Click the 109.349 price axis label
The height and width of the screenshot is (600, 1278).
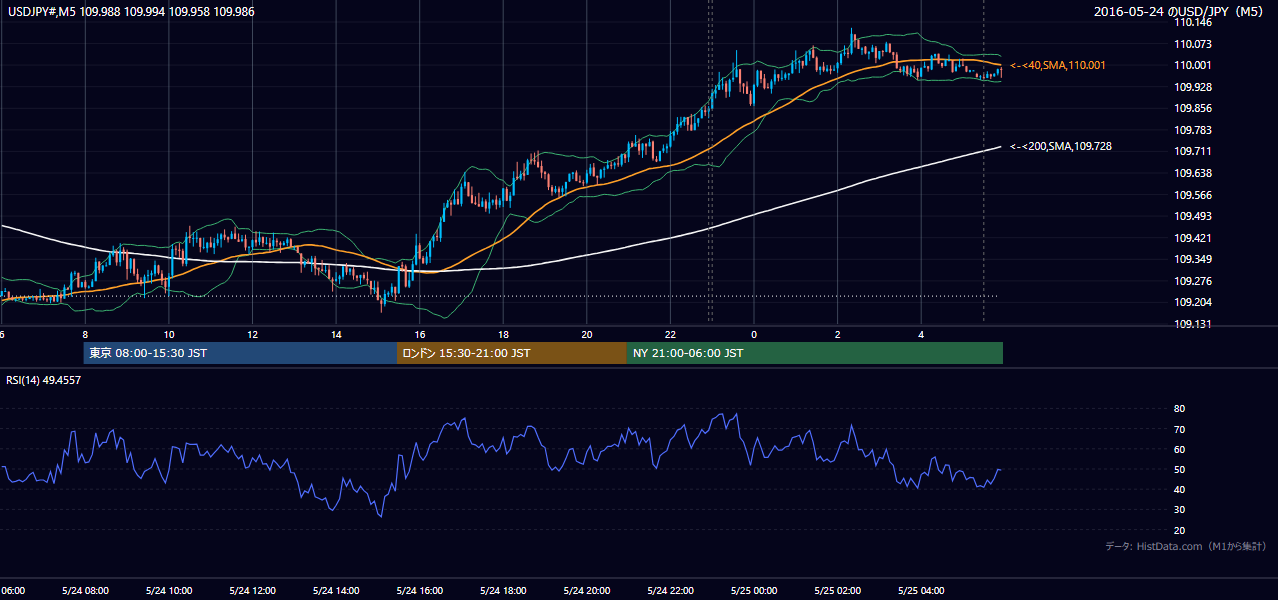(1194, 260)
